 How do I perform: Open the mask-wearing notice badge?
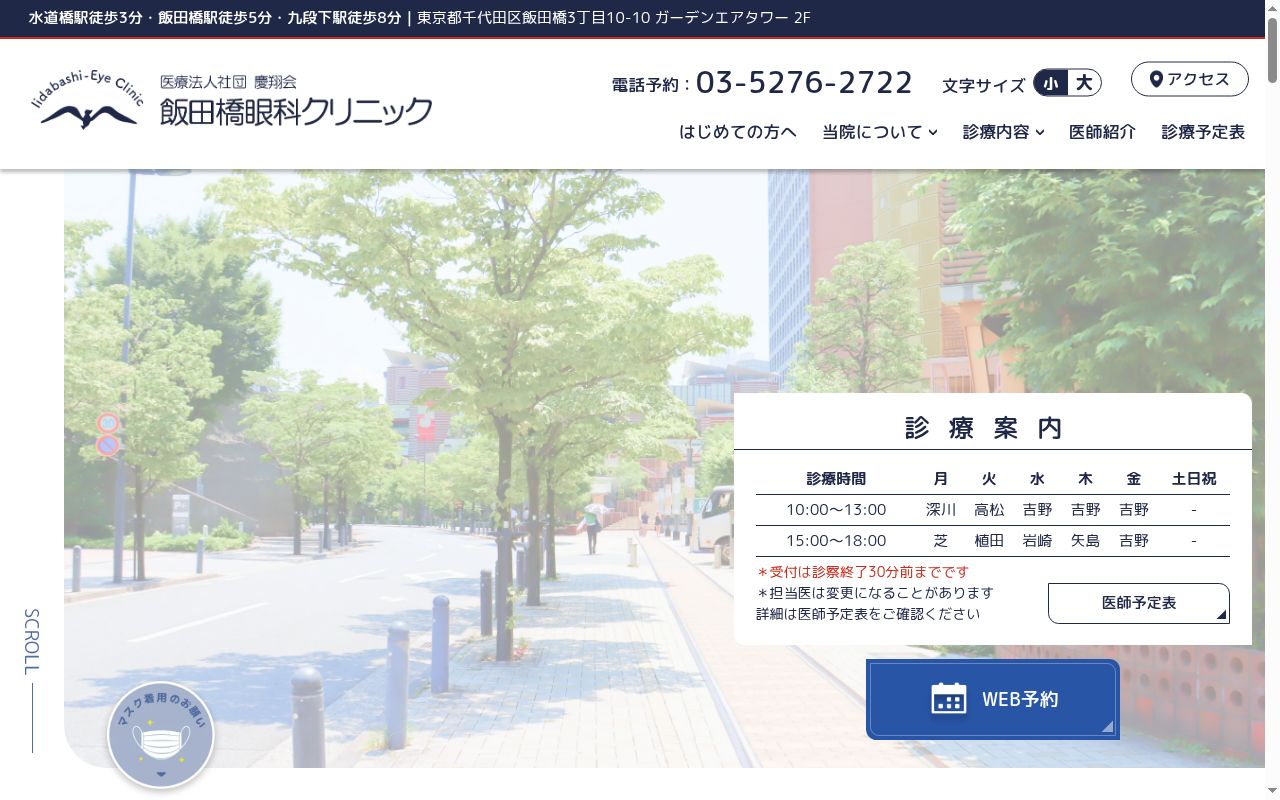(161, 735)
